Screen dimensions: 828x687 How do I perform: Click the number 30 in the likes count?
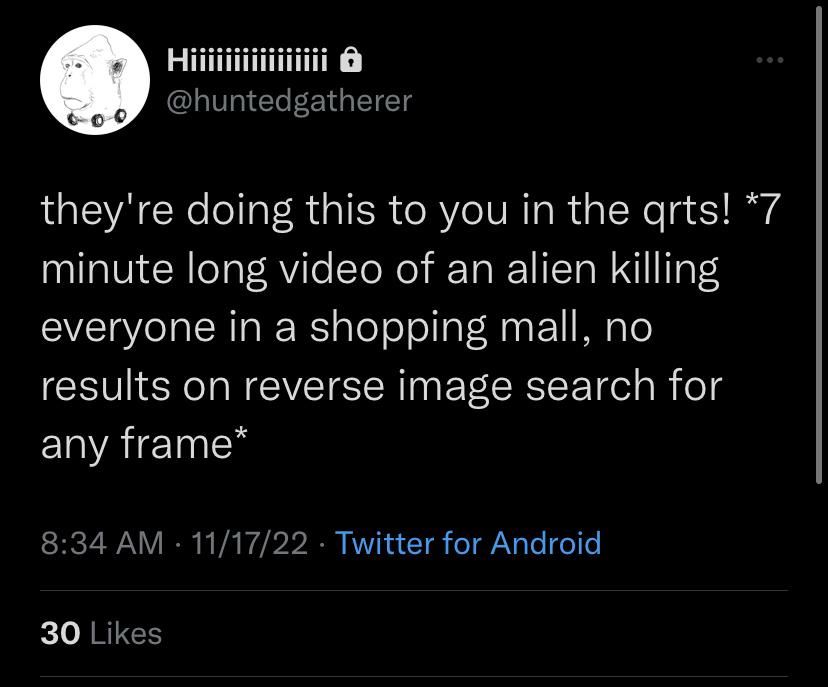coord(60,633)
